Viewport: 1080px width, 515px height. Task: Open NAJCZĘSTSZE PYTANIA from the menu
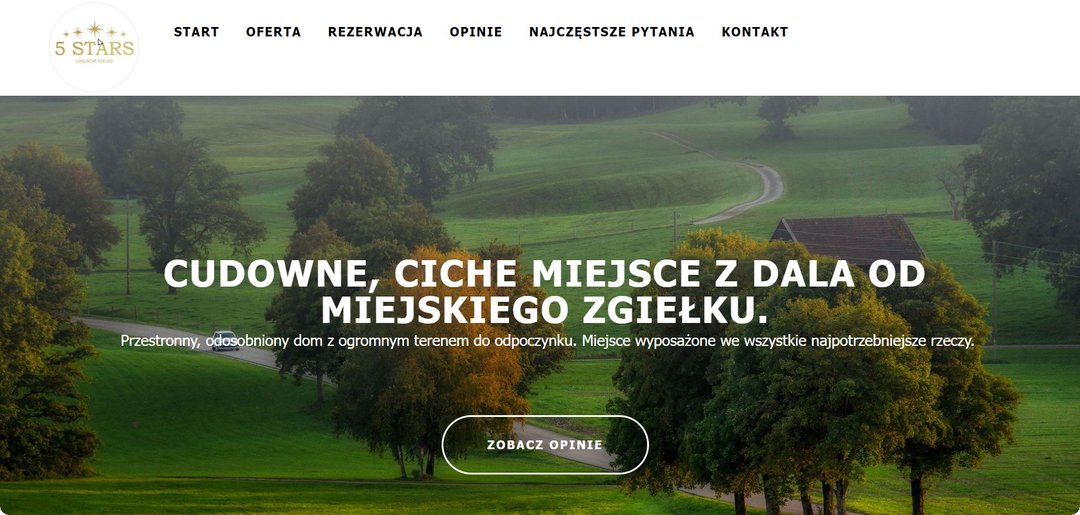[612, 32]
